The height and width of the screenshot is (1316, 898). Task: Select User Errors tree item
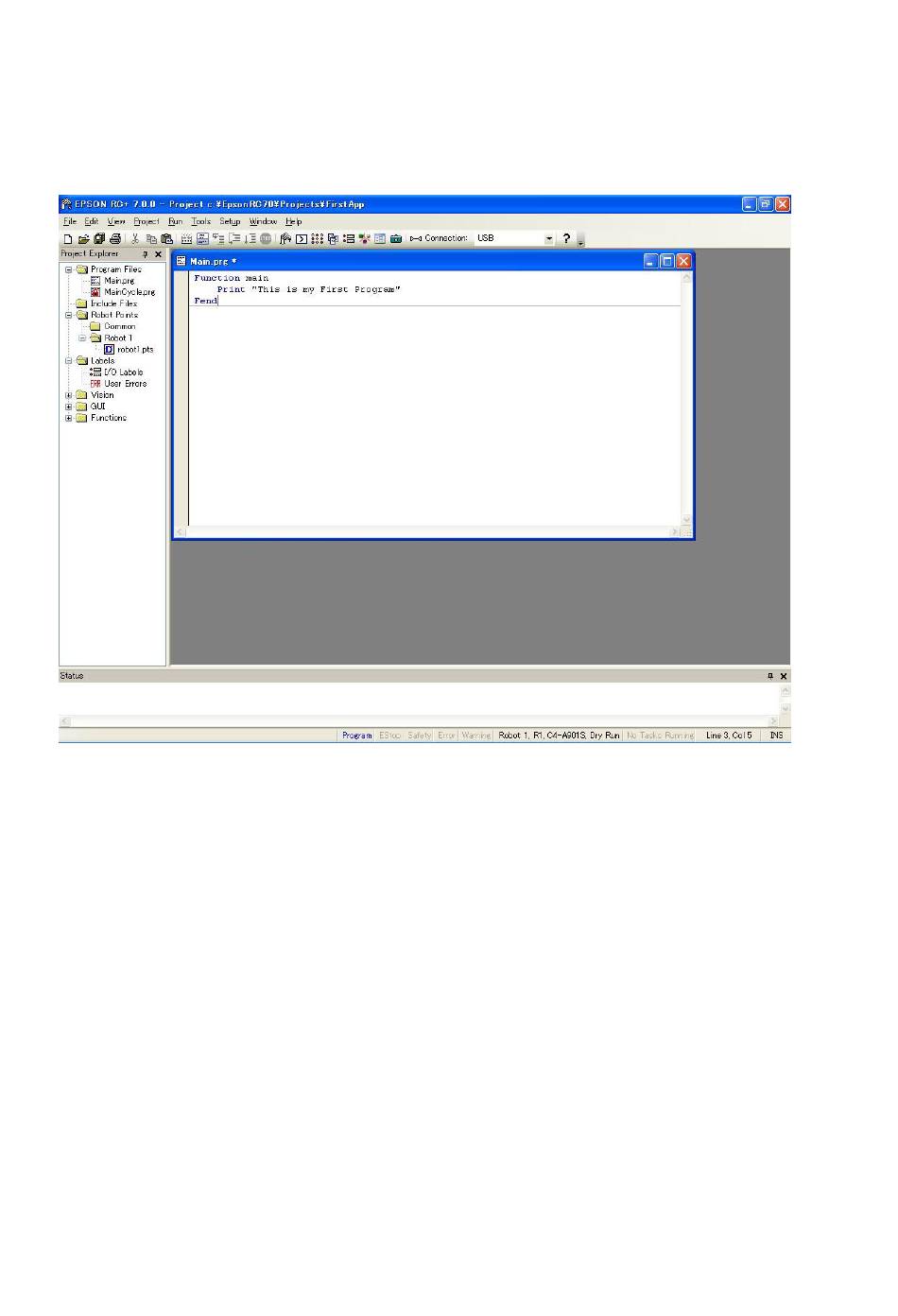coord(126,383)
